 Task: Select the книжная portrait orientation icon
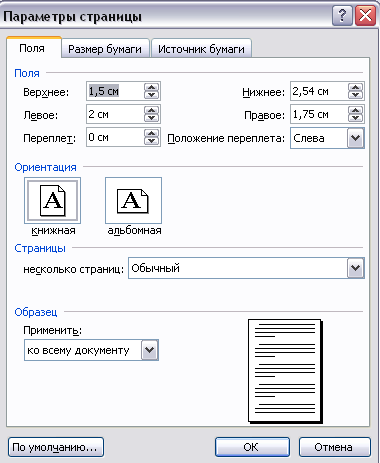[x=52, y=201]
